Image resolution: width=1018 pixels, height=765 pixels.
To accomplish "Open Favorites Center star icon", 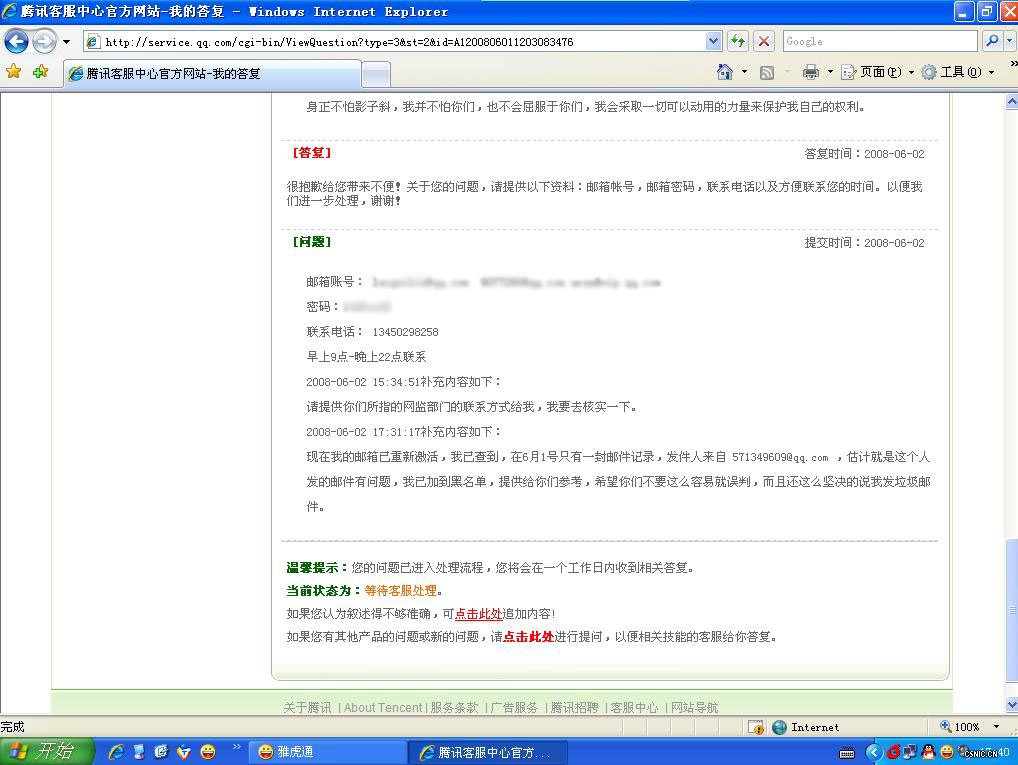I will tap(14, 72).
